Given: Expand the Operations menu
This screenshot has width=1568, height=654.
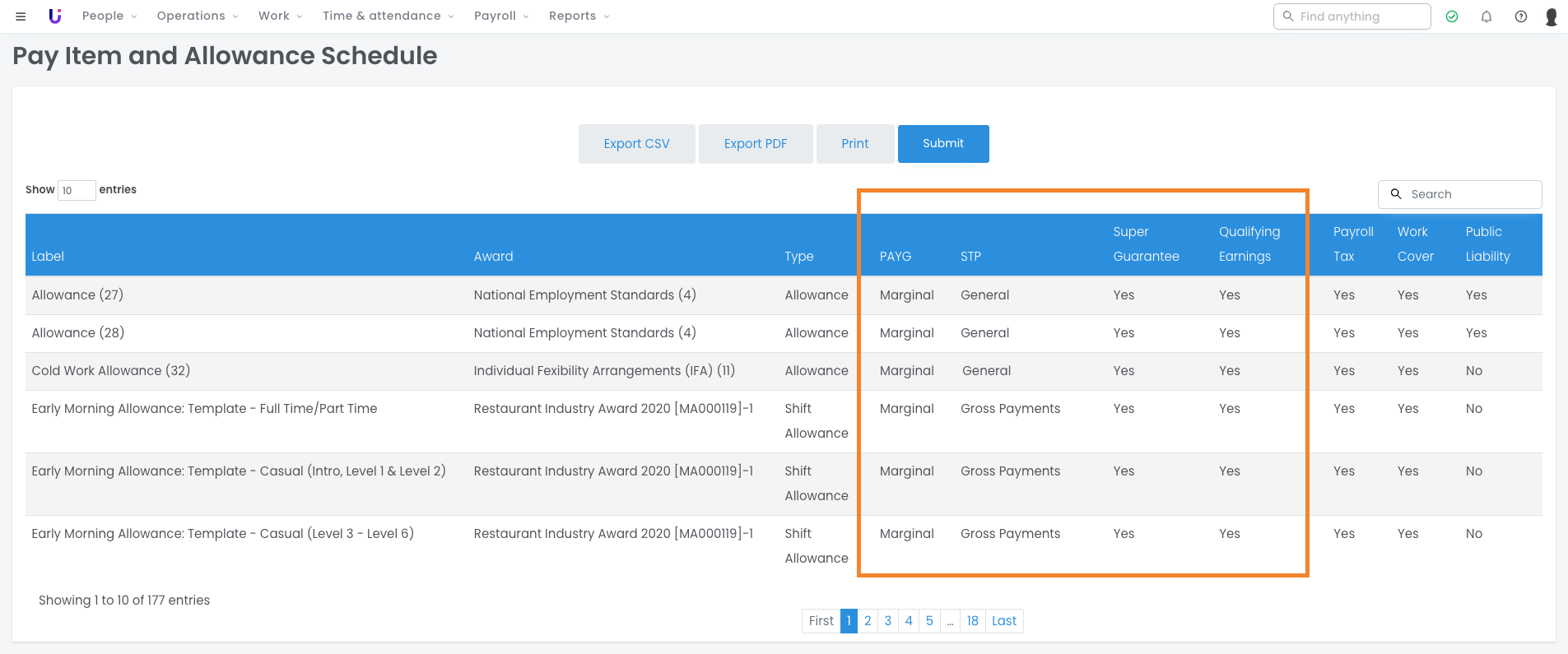Looking at the screenshot, I should pyautogui.click(x=198, y=16).
